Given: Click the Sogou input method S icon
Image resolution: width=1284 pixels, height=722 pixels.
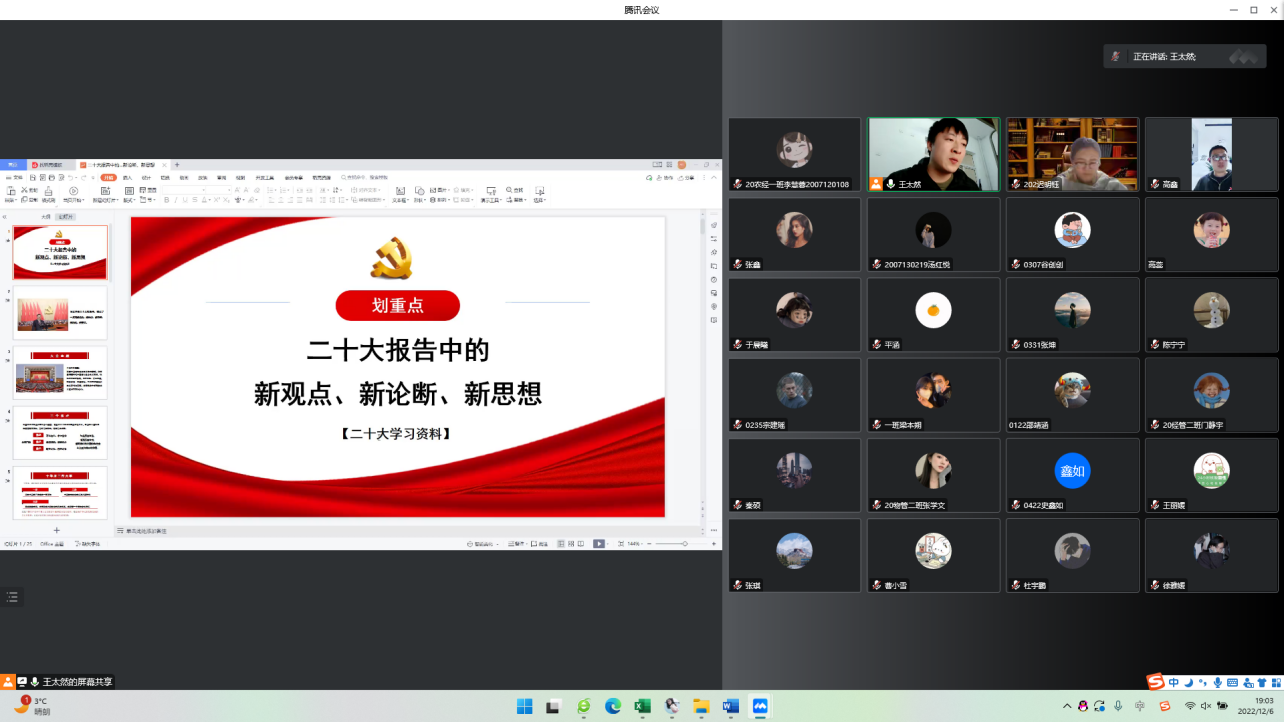Looking at the screenshot, I should (x=1156, y=682).
